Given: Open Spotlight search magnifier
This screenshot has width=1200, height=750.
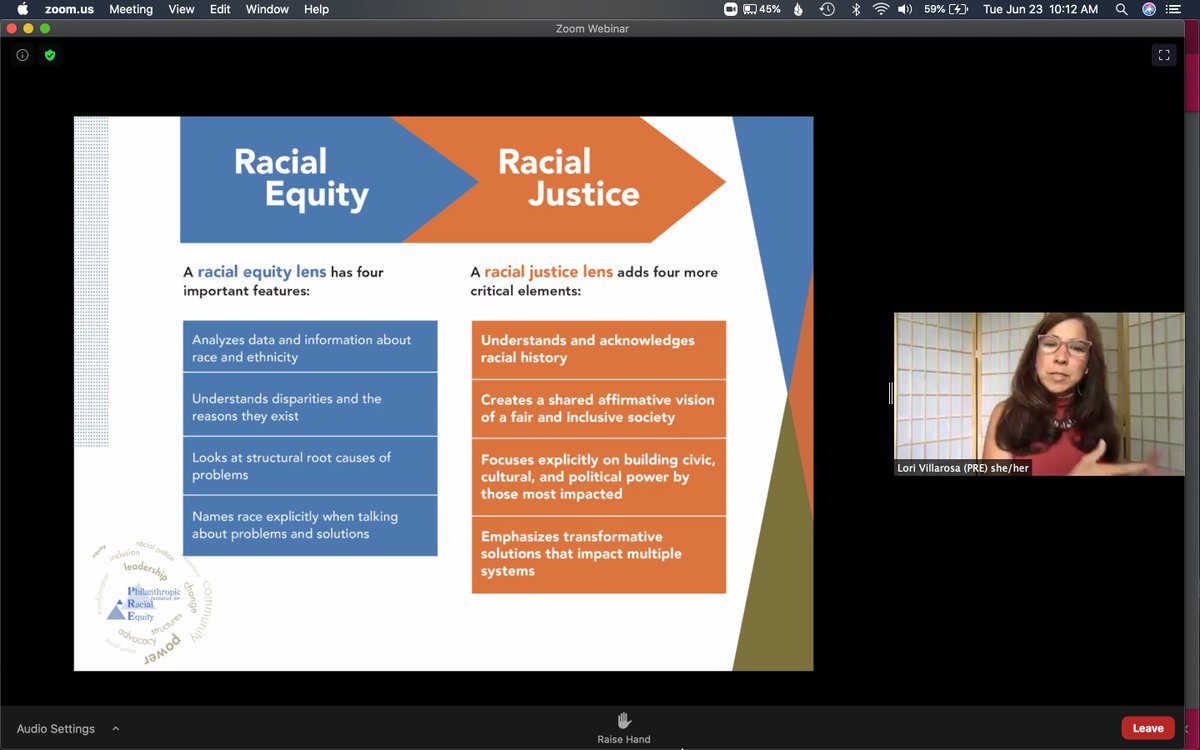Looking at the screenshot, I should [x=1122, y=9].
